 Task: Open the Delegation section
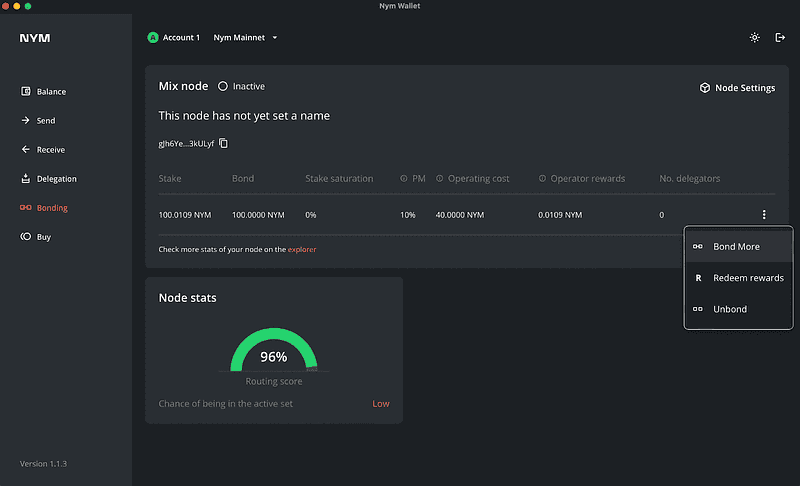[x=56, y=179]
